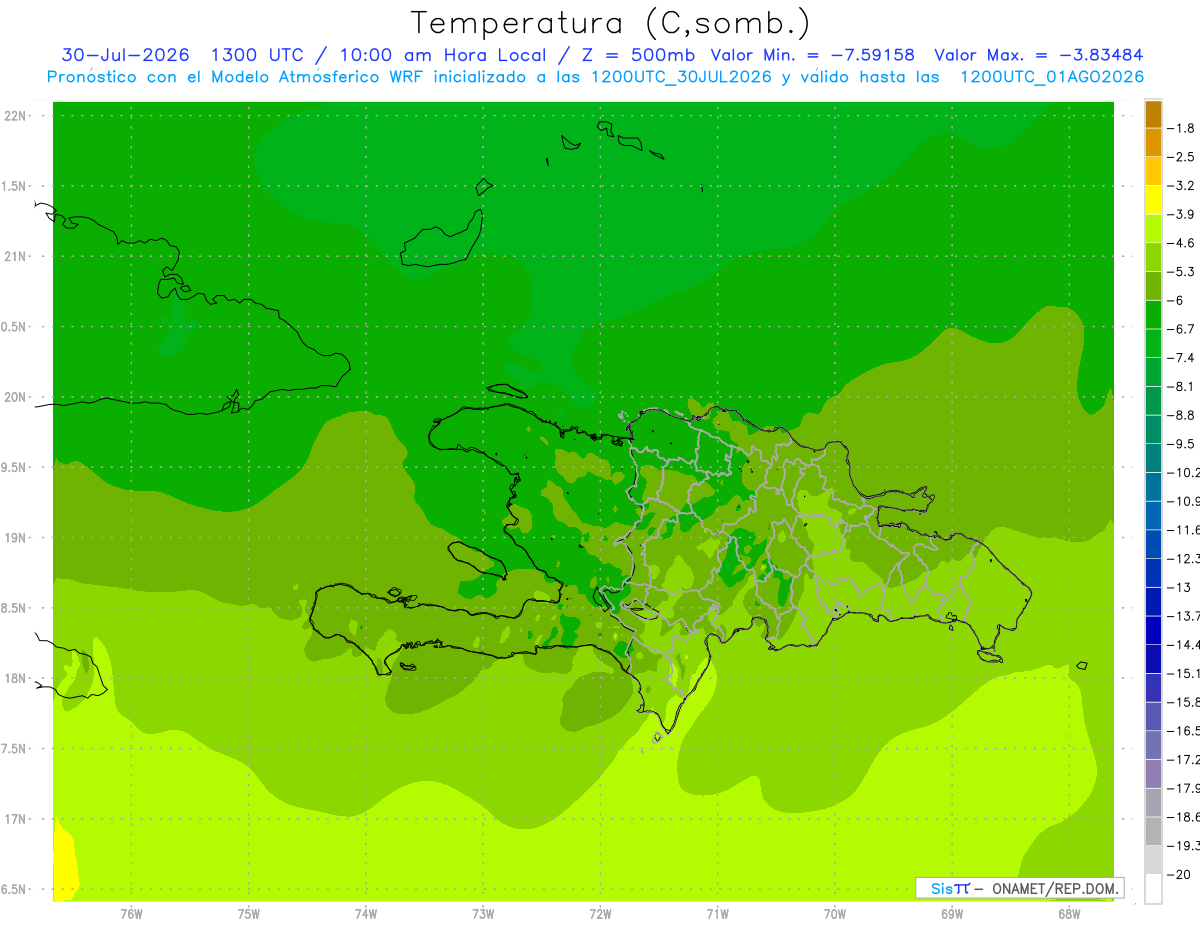Pick the lime legend swatch between -3.9 and -4.6
This screenshot has width=1200, height=927.
pos(1153,229)
